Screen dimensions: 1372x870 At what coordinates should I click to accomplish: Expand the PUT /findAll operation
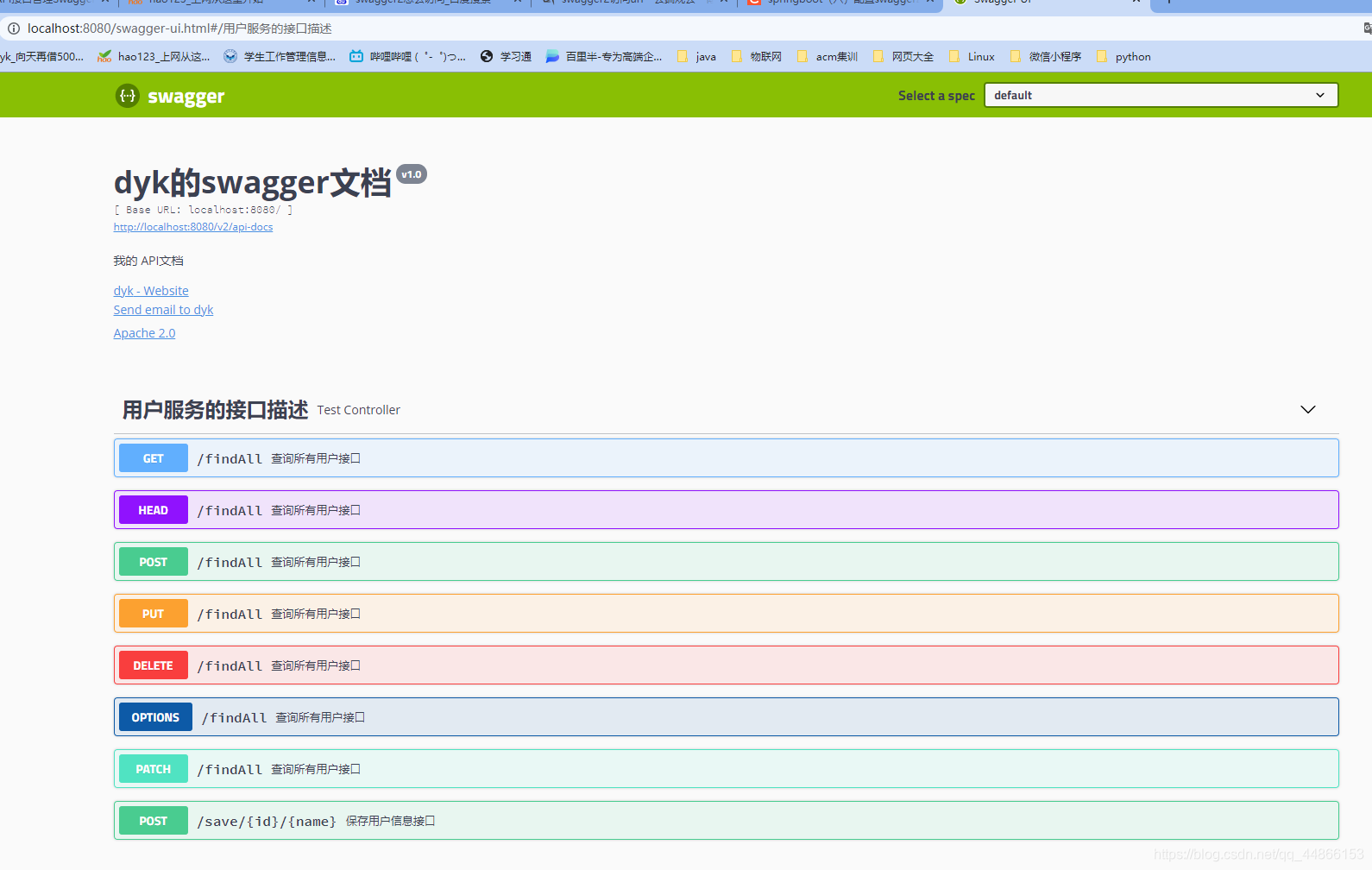pyautogui.click(x=726, y=614)
